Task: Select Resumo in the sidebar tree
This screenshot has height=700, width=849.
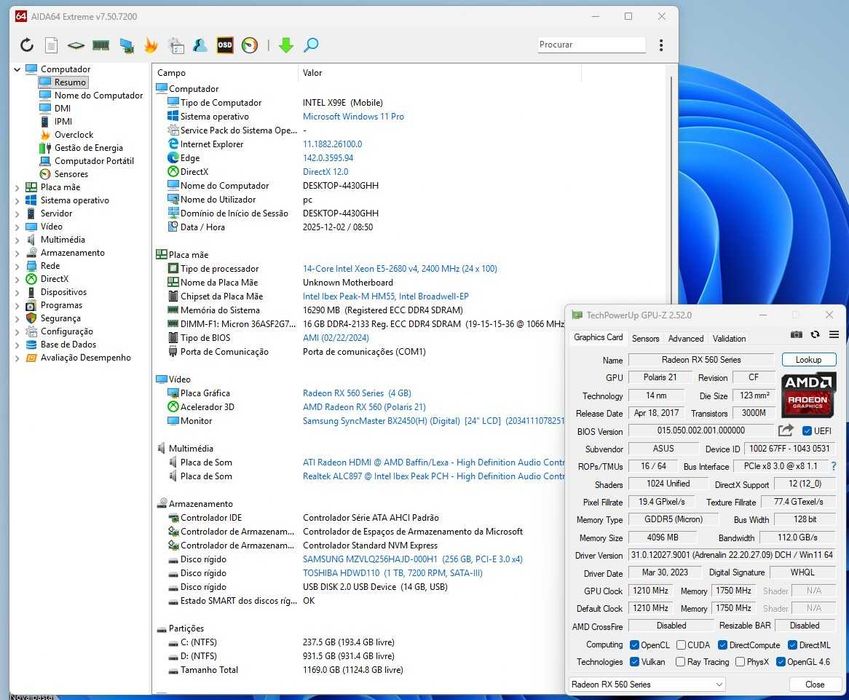Action: [x=70, y=82]
